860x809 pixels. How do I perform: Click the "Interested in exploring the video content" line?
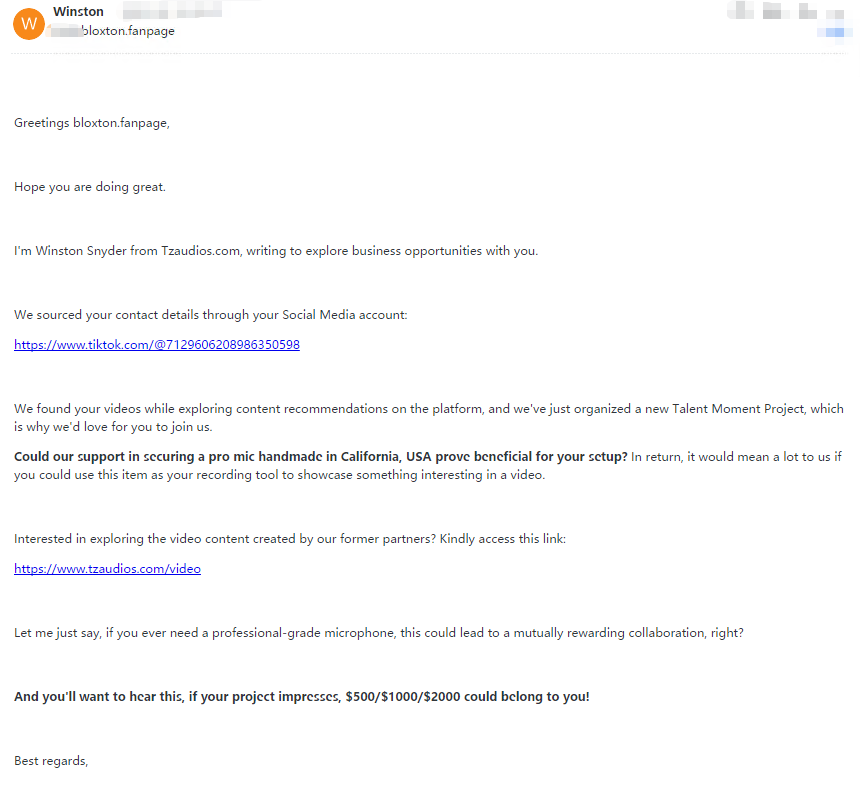coord(290,539)
